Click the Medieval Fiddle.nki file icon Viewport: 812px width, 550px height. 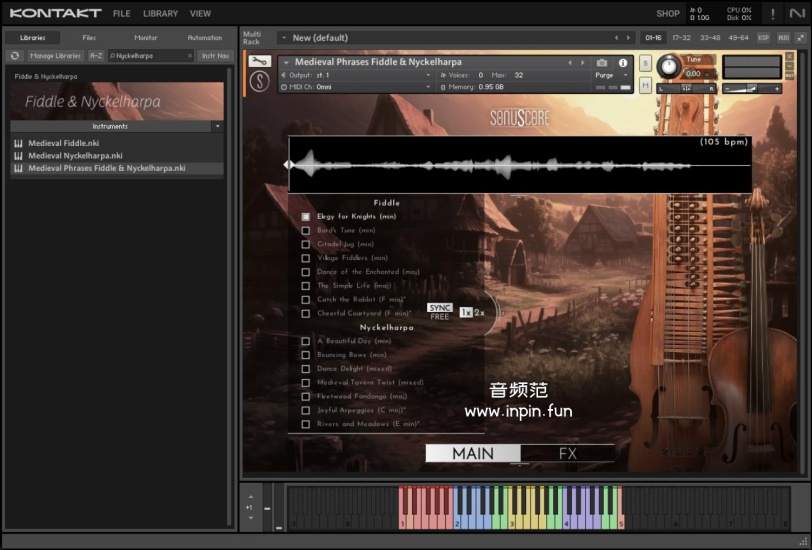(19, 143)
